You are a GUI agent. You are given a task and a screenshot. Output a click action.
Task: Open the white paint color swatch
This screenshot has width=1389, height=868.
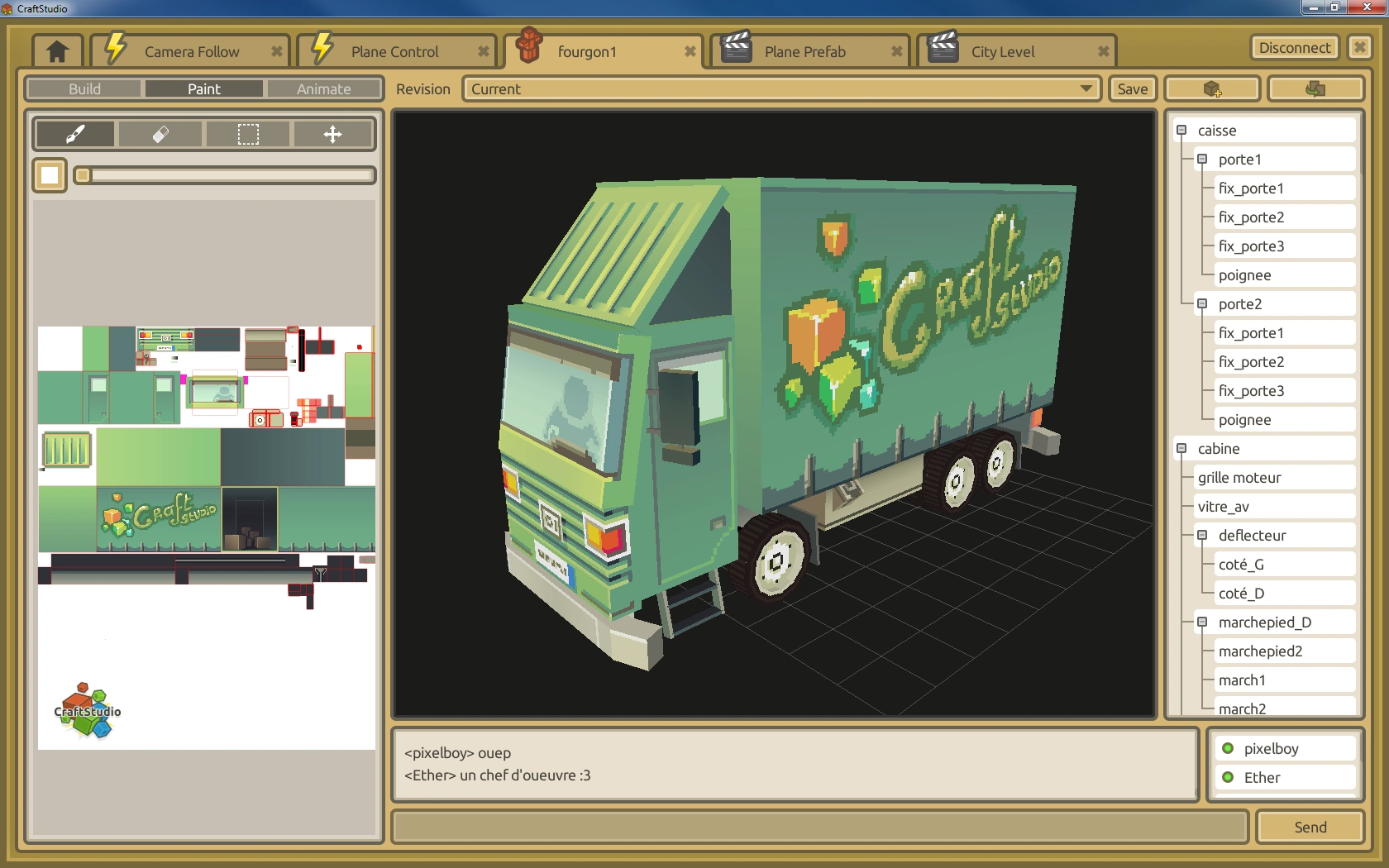pyautogui.click(x=50, y=175)
